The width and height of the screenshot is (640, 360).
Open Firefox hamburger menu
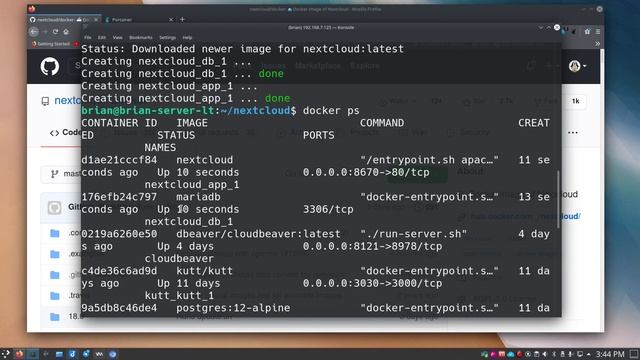(x=598, y=31)
